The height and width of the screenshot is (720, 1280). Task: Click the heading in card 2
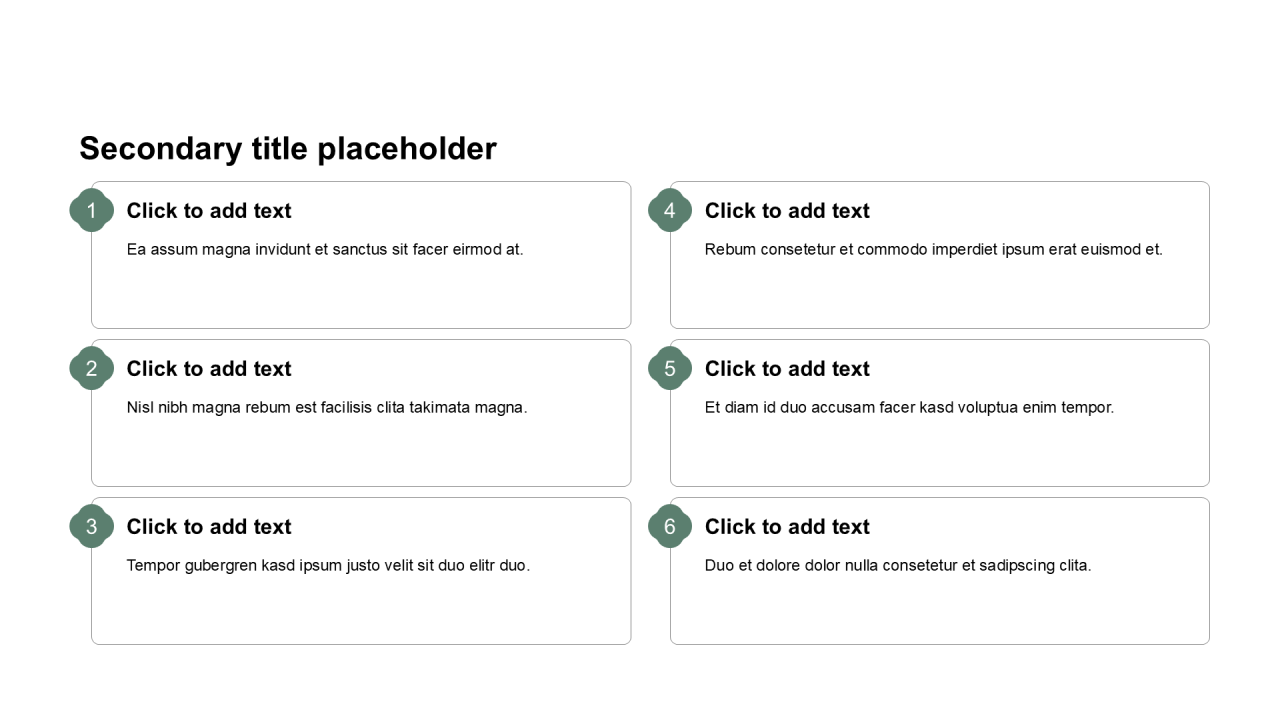tap(209, 369)
